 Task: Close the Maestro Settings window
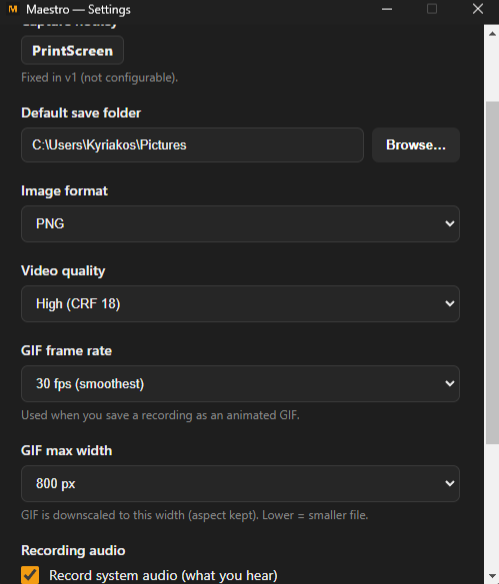point(478,9)
